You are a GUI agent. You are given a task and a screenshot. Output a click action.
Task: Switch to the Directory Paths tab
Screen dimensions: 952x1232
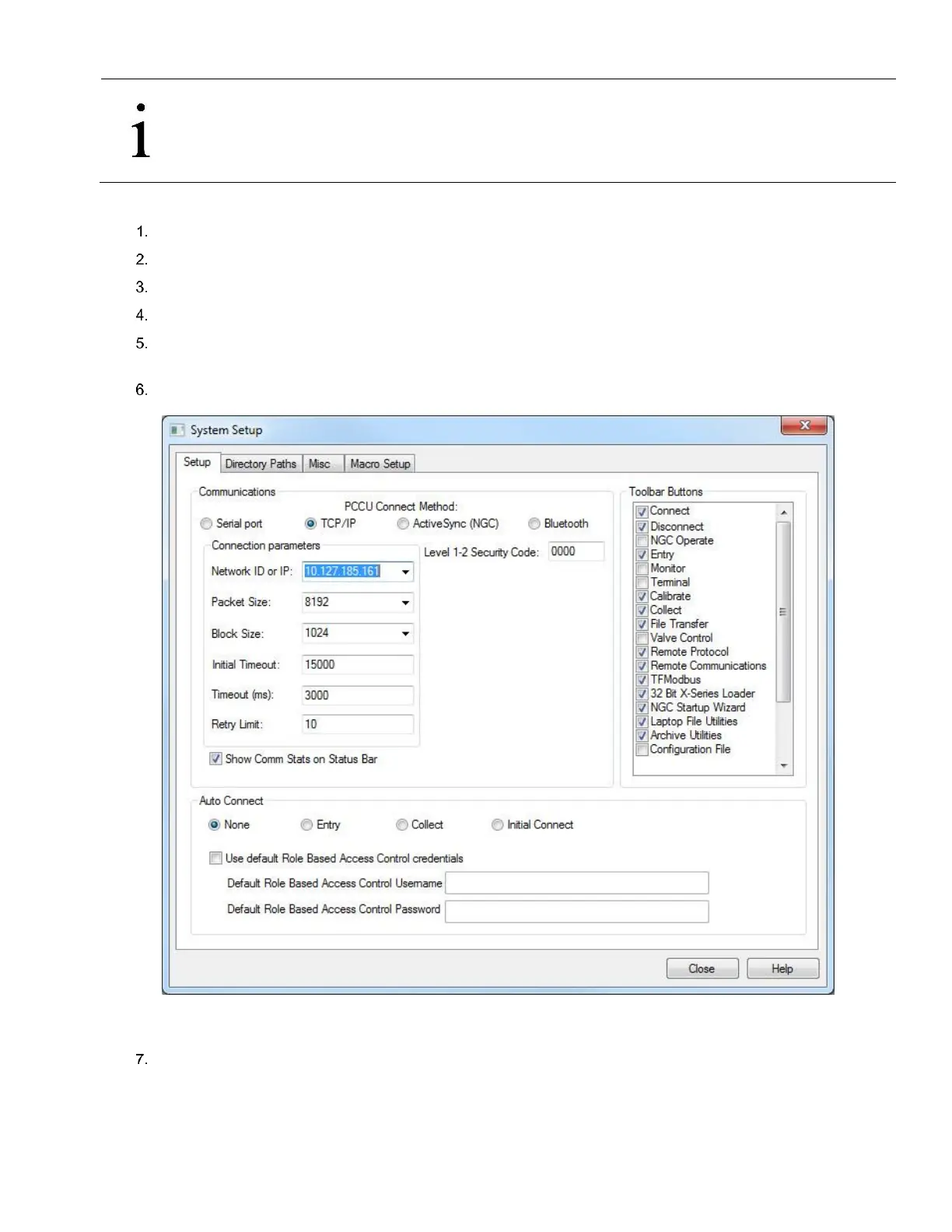261,464
